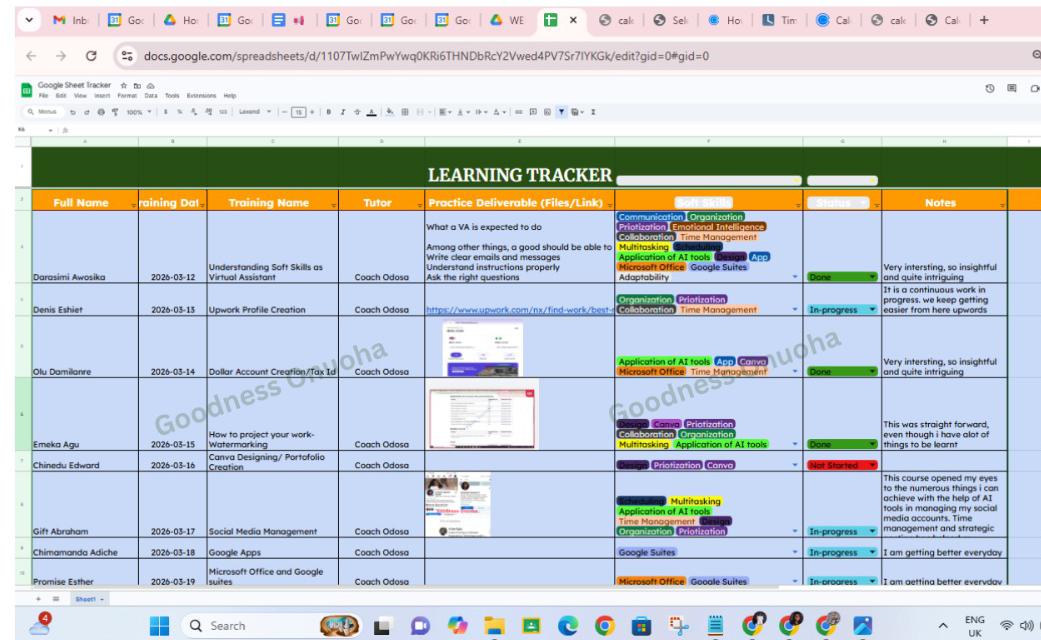The height and width of the screenshot is (640, 1041).
Task: Open the Windows Start menu
Action: pos(159,625)
